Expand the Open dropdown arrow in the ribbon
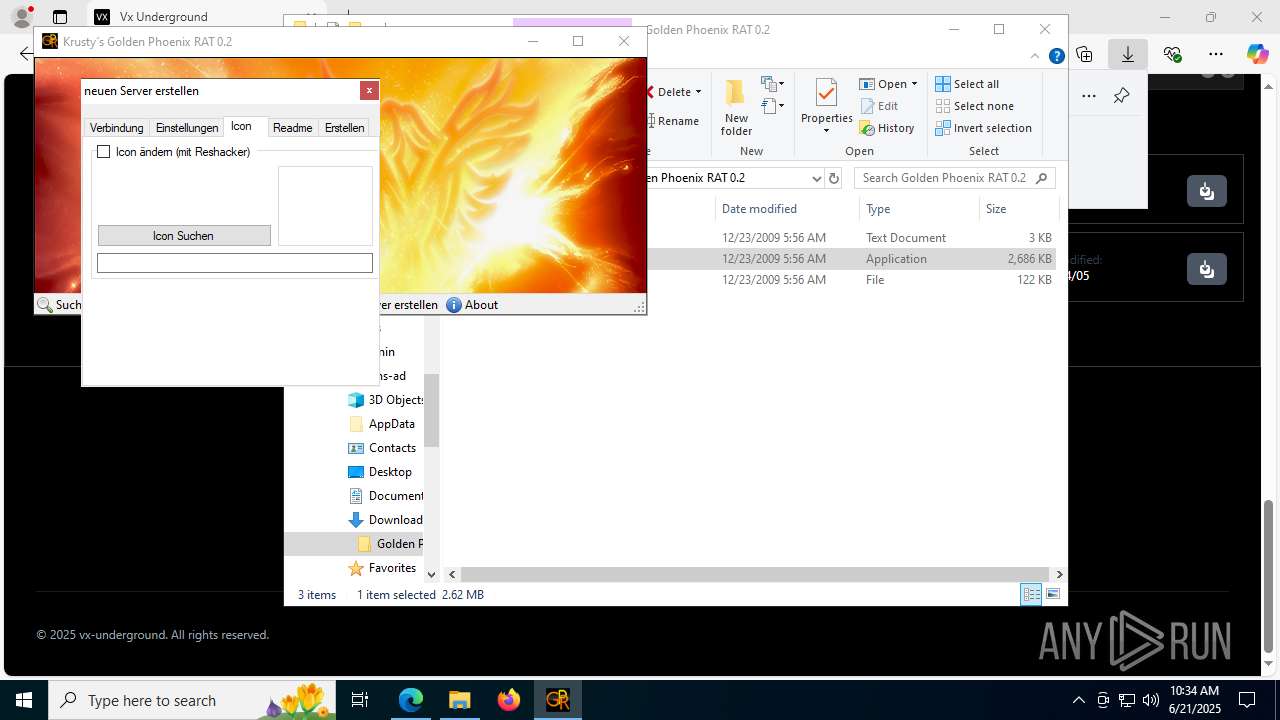 click(914, 84)
